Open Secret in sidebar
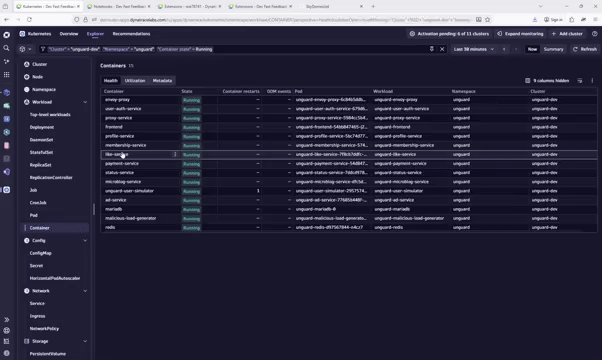Screen dimensions: 602x360 click(36, 266)
